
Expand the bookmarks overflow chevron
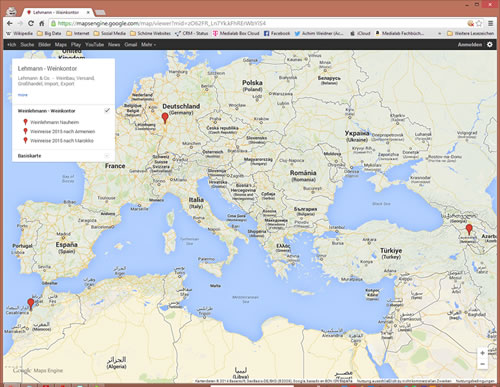(439, 33)
